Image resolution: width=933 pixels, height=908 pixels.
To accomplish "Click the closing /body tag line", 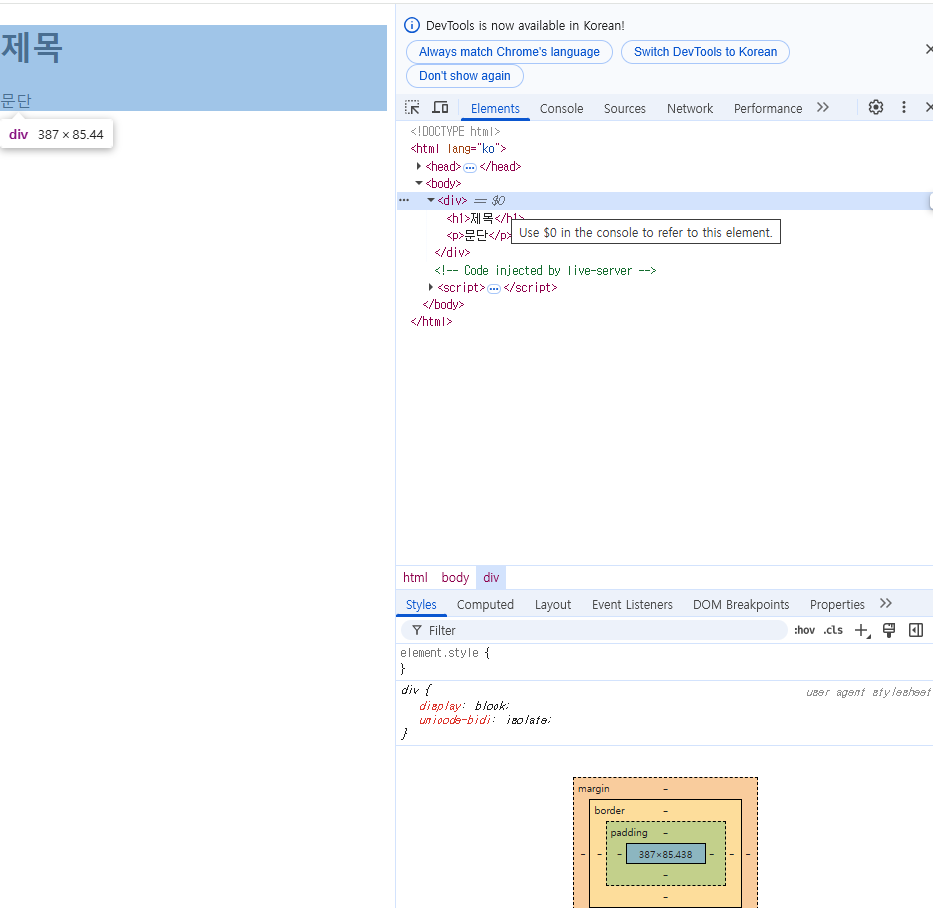I will (x=443, y=305).
